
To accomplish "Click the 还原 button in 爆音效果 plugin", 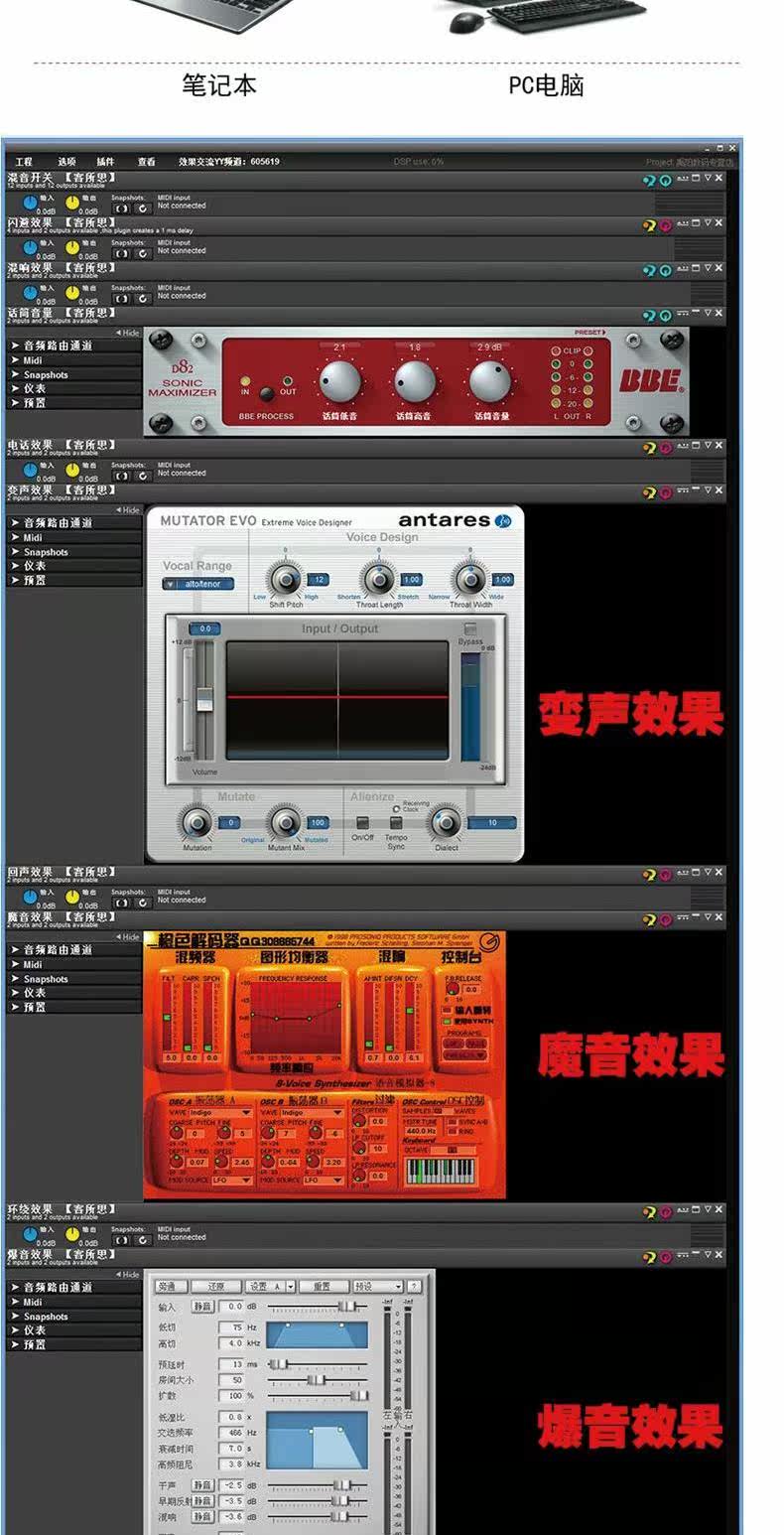I will click(x=216, y=1287).
